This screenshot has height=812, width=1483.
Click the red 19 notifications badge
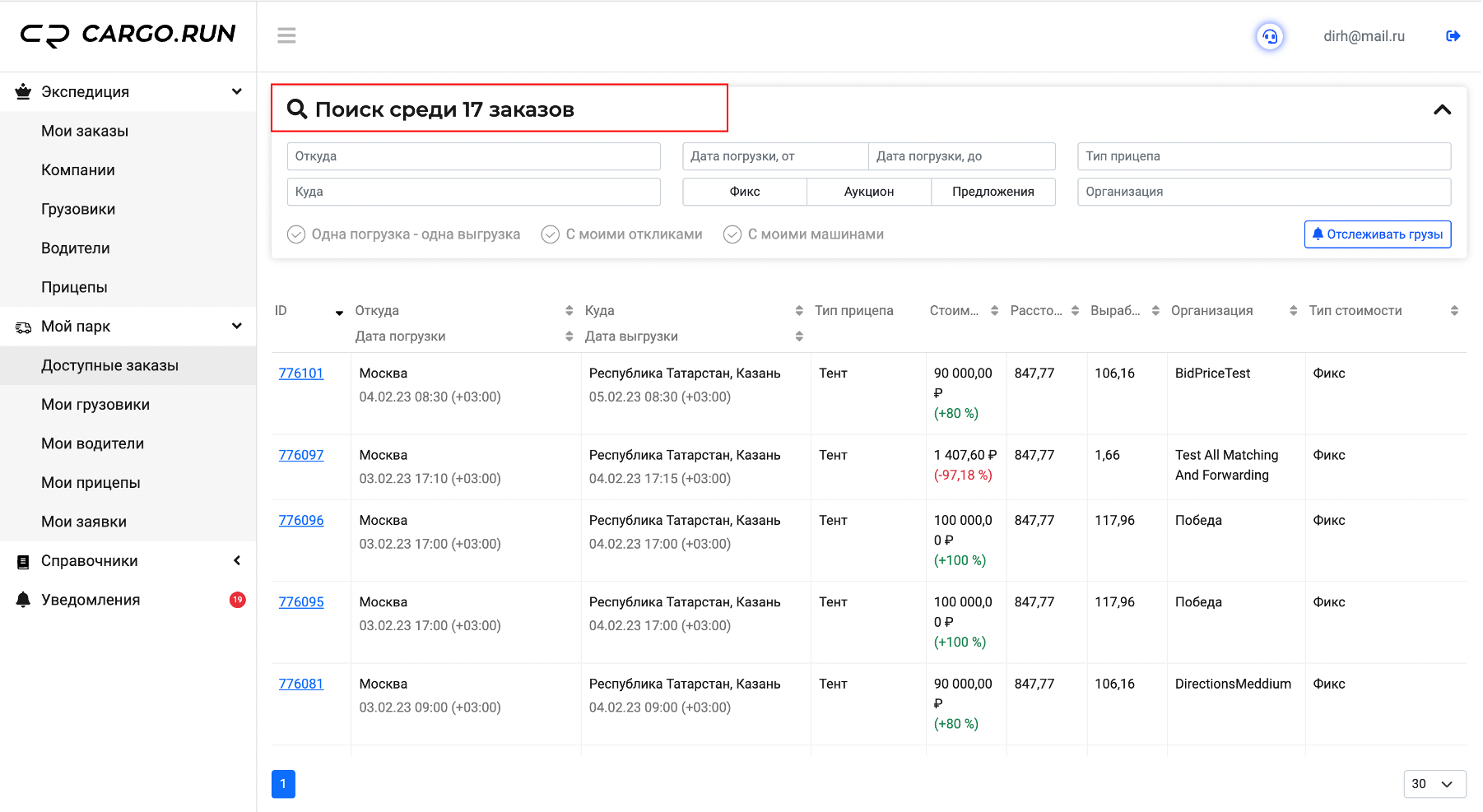237,600
